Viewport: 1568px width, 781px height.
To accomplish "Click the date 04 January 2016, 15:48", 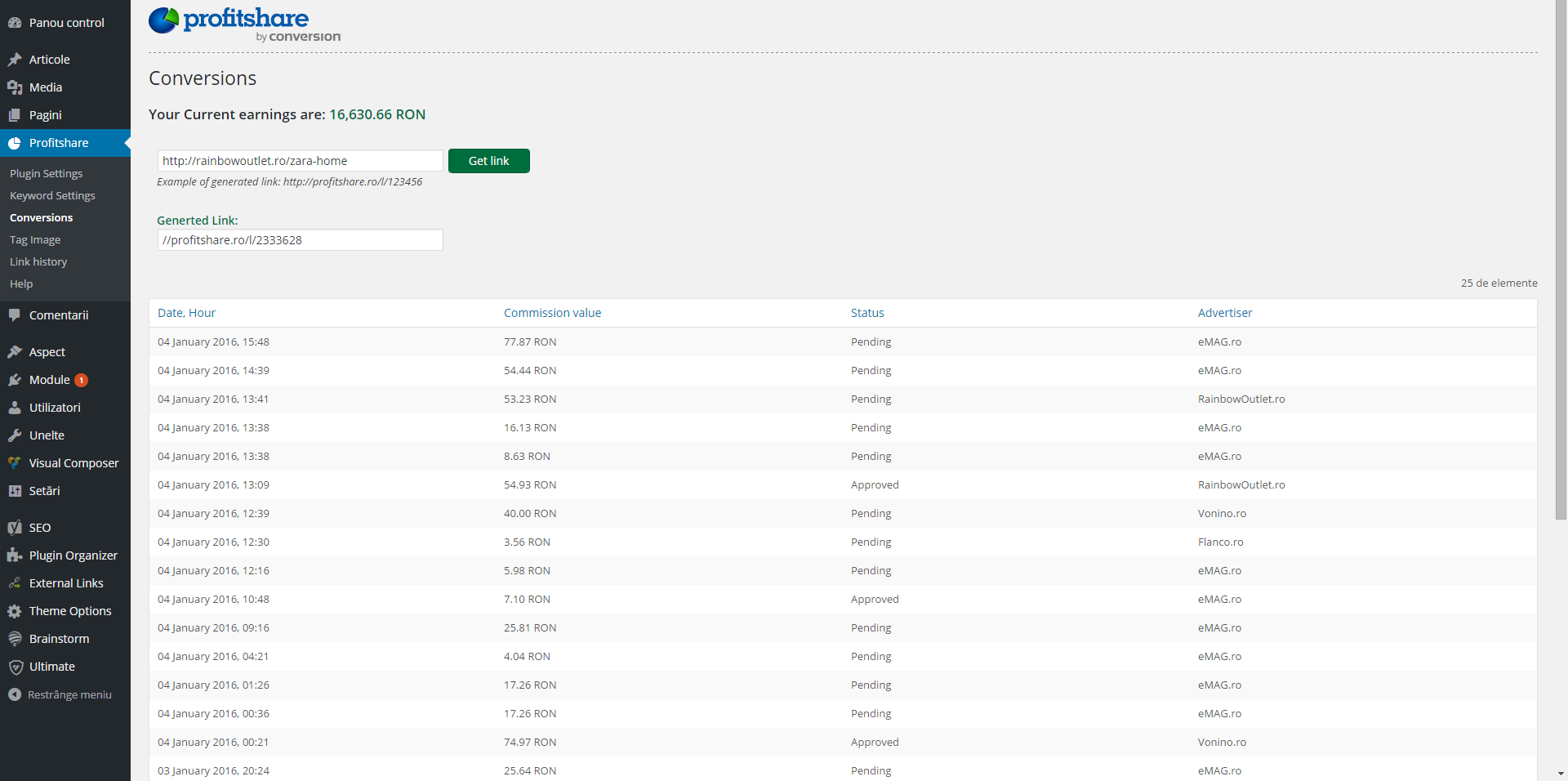I will tap(213, 342).
